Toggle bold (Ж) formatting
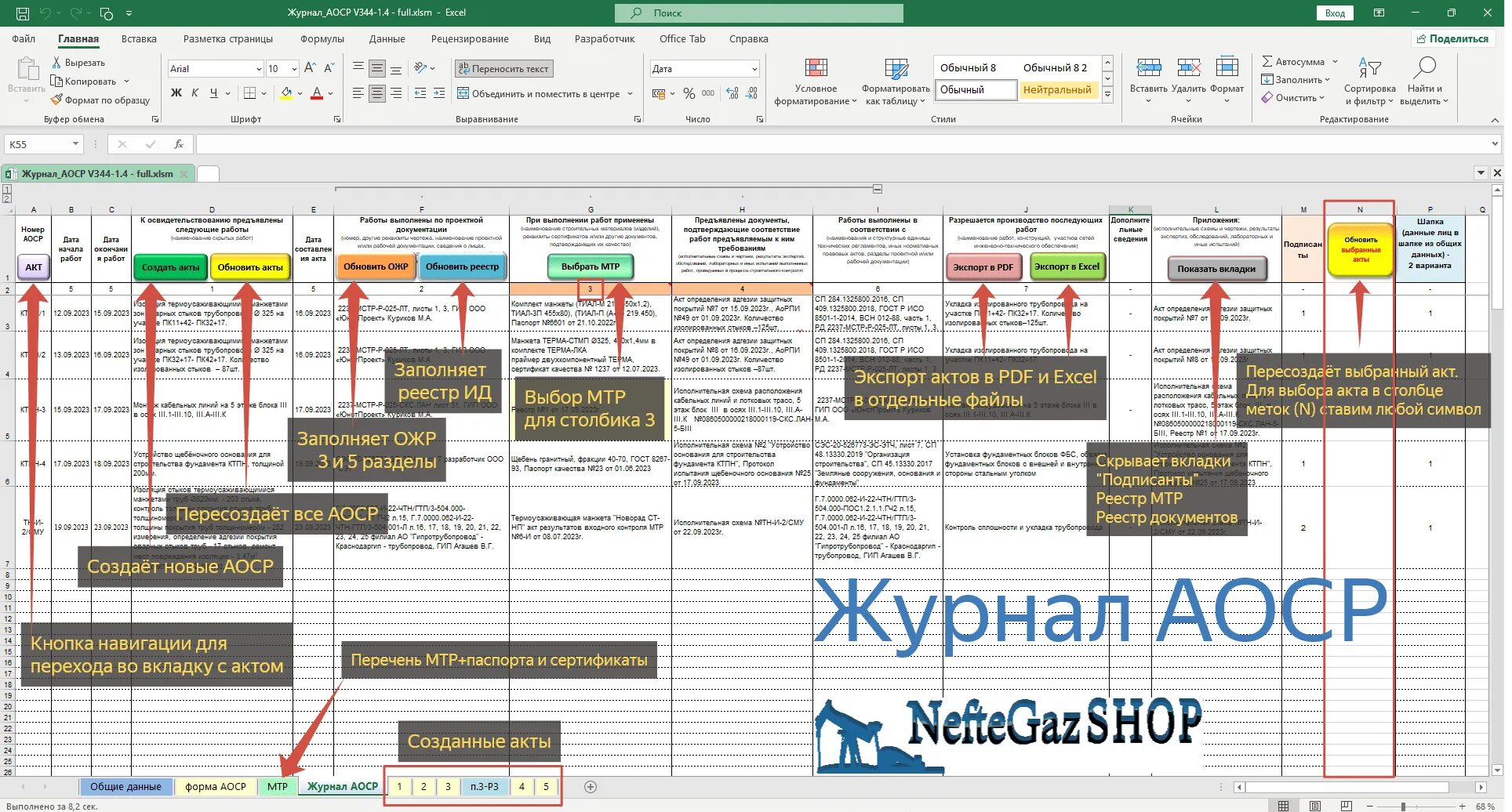Image resolution: width=1512 pixels, height=812 pixels. pos(176,93)
